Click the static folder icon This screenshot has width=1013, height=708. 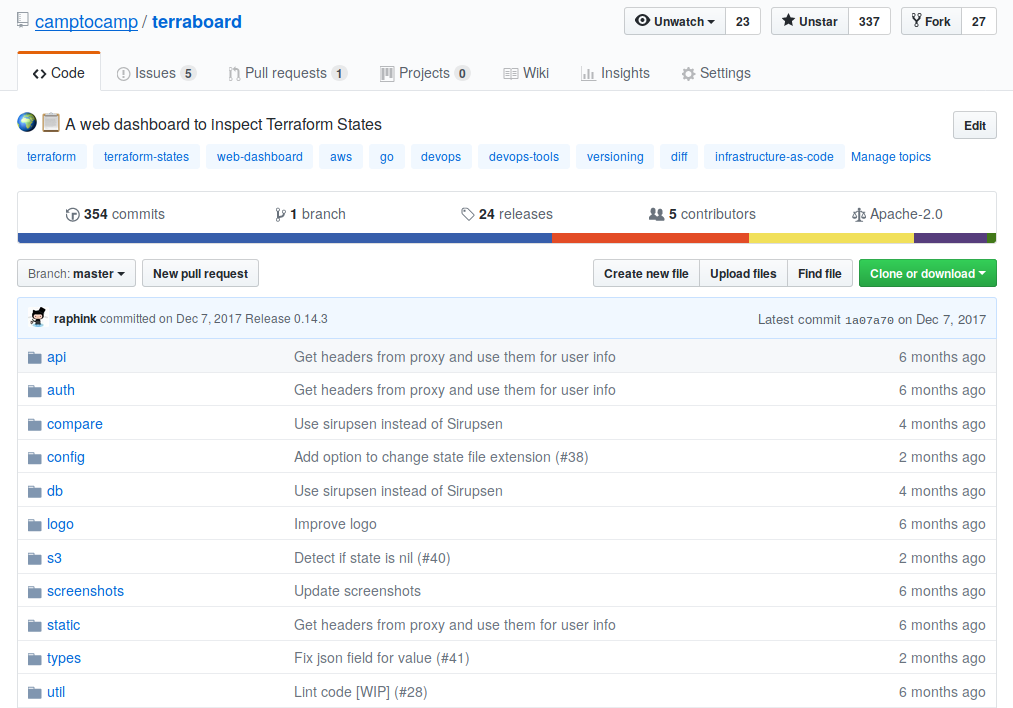pos(35,625)
